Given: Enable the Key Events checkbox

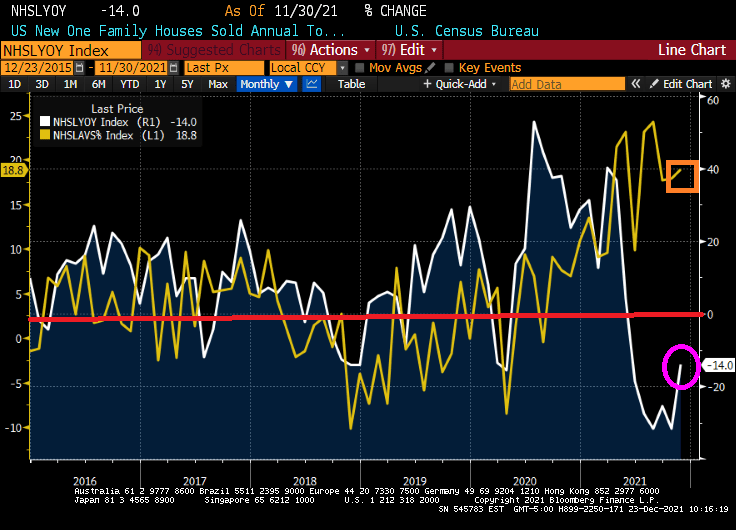Looking at the screenshot, I should pyautogui.click(x=449, y=68).
